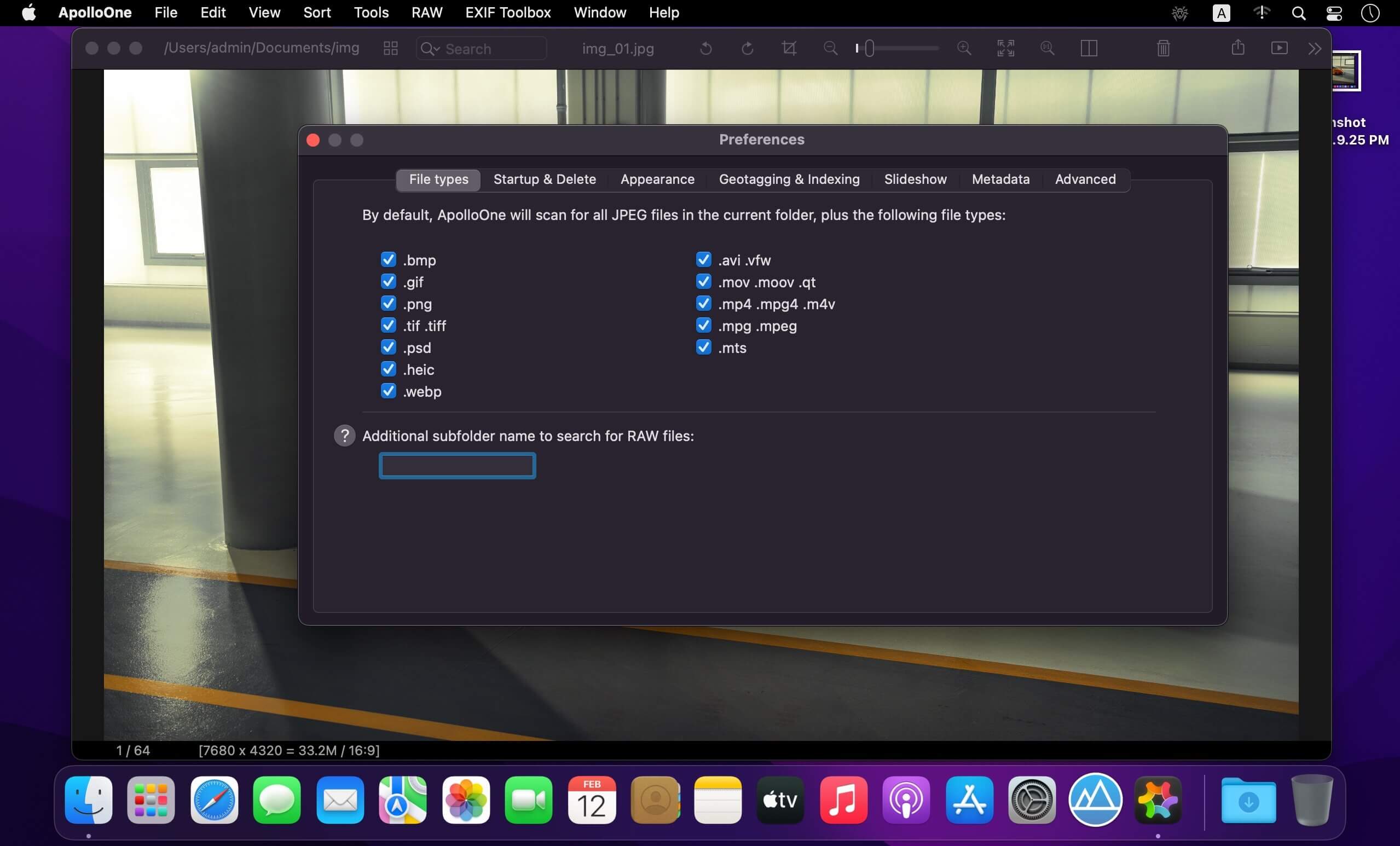This screenshot has height=846, width=1400.
Task: Switch to the Appearance tab
Action: pyautogui.click(x=657, y=179)
